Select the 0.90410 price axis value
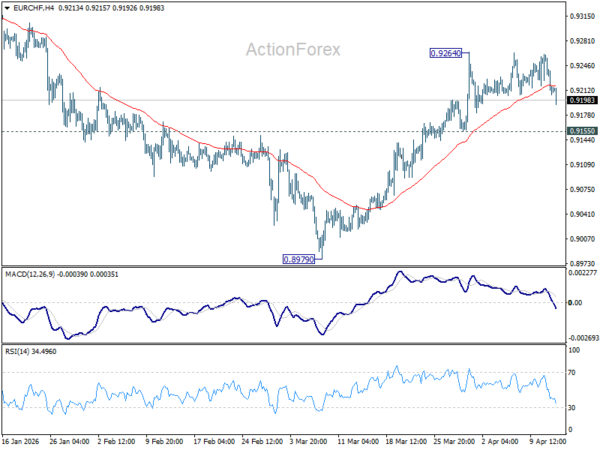This screenshot has width=600, height=450. point(582,214)
